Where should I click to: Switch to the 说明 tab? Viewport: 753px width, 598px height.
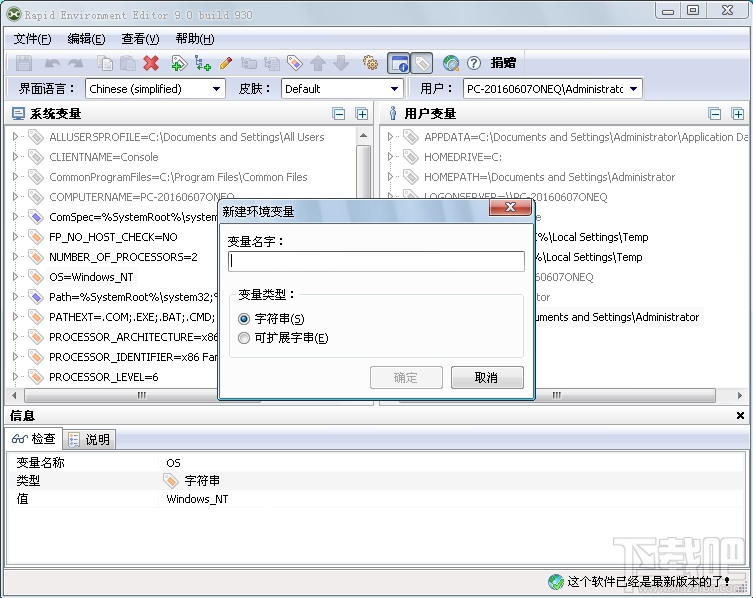tap(89, 439)
